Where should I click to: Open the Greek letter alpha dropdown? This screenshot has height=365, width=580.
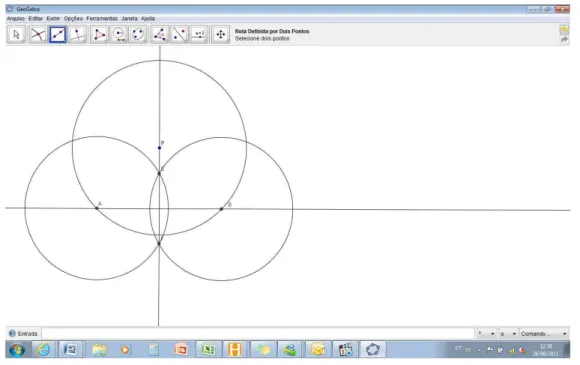coord(508,334)
